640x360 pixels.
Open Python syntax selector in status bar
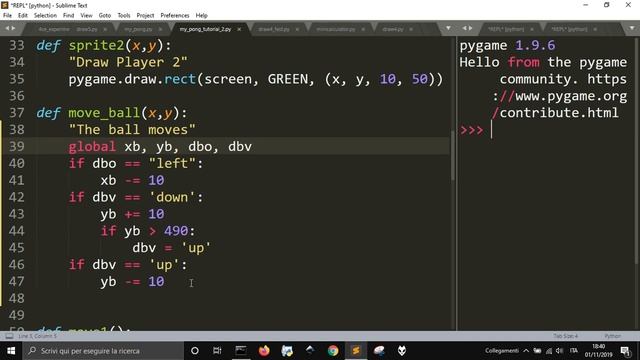(x=612, y=336)
